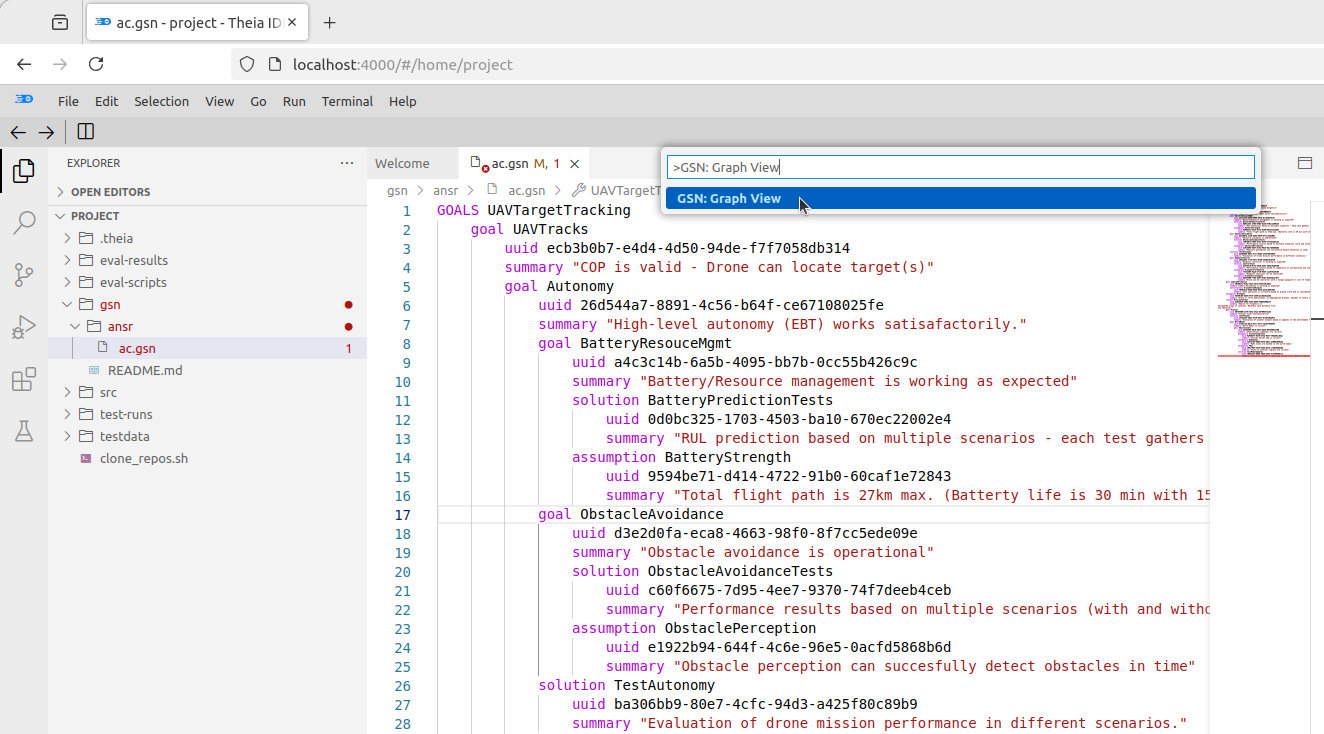Click the navigate back arrow in the Theia toolbar
Image resolution: width=1324 pixels, height=734 pixels.
(18, 132)
